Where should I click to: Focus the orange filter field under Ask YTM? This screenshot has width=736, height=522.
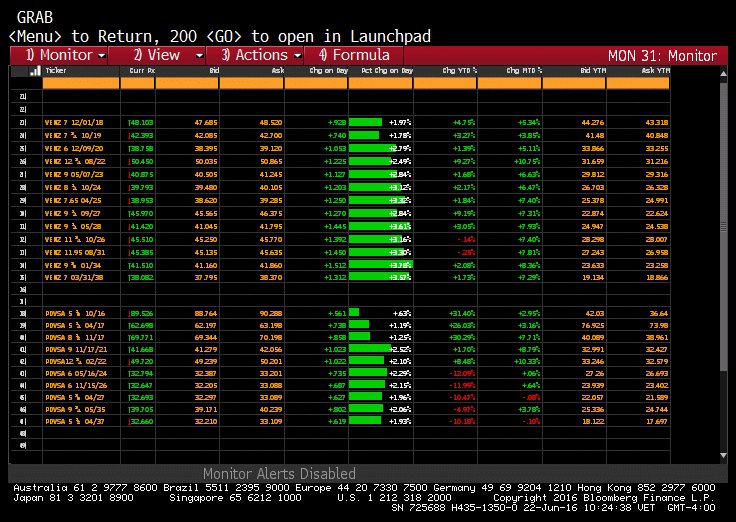638,83
